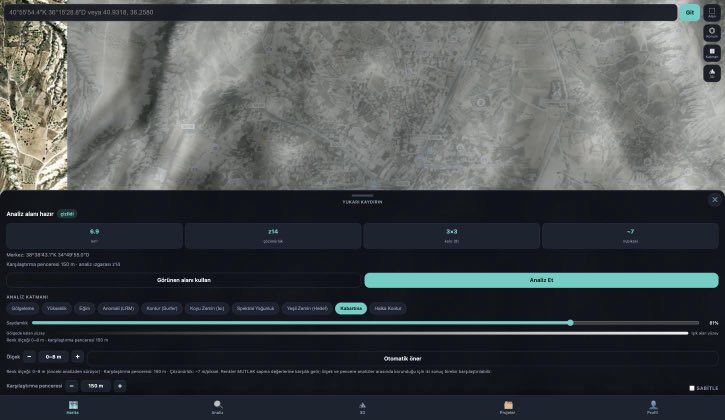Click the Saydamlık opacity slider handle

click(571, 323)
